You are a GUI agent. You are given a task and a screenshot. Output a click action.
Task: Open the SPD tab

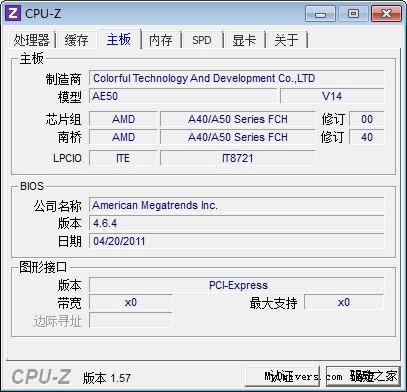(202, 40)
